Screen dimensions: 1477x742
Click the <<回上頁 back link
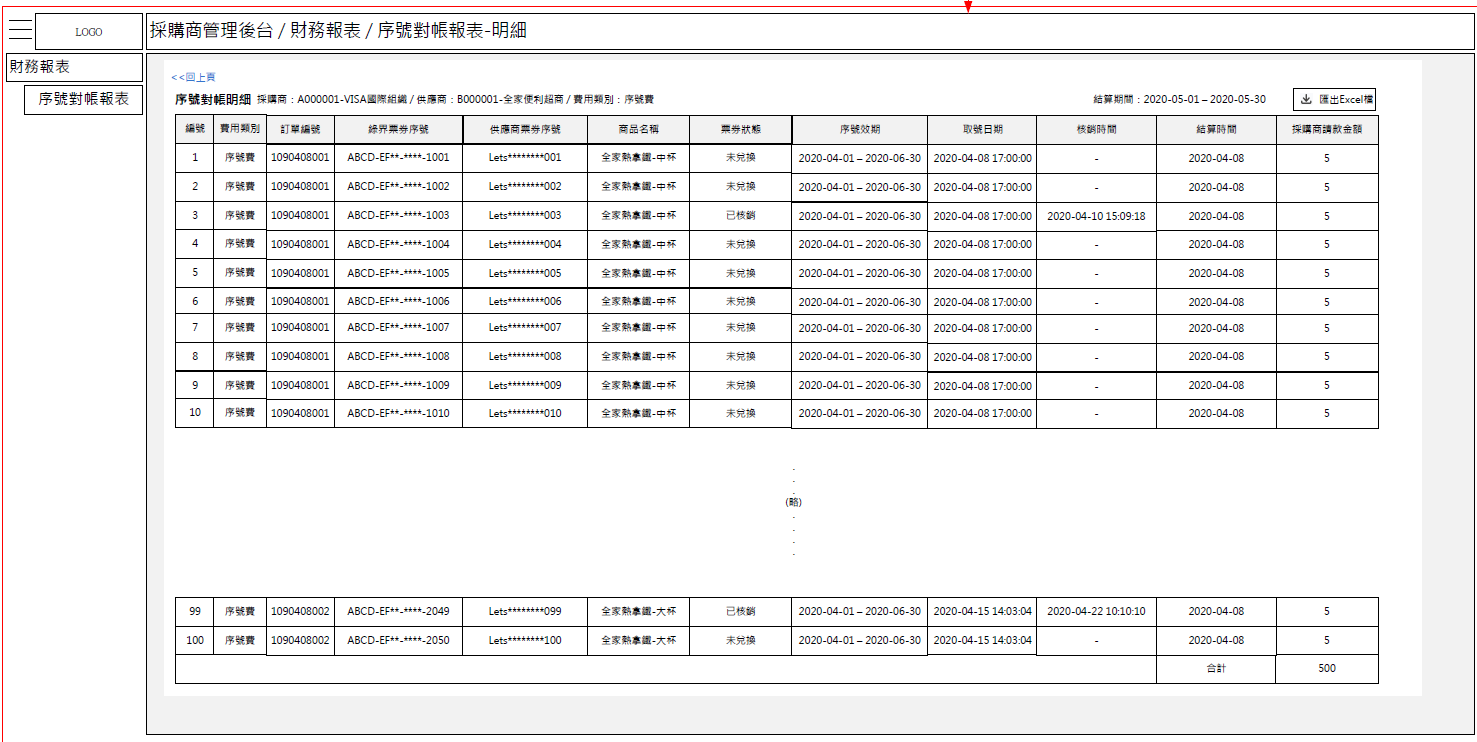(x=194, y=76)
